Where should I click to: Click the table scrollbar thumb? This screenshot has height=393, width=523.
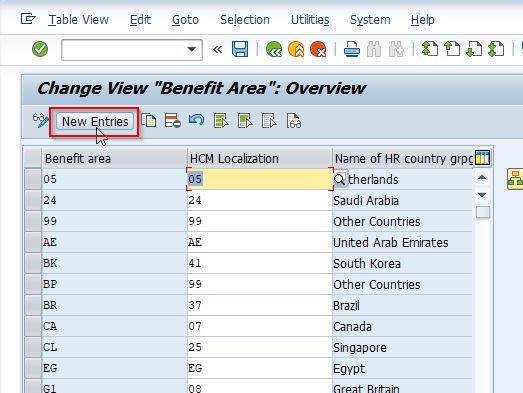[x=483, y=212]
